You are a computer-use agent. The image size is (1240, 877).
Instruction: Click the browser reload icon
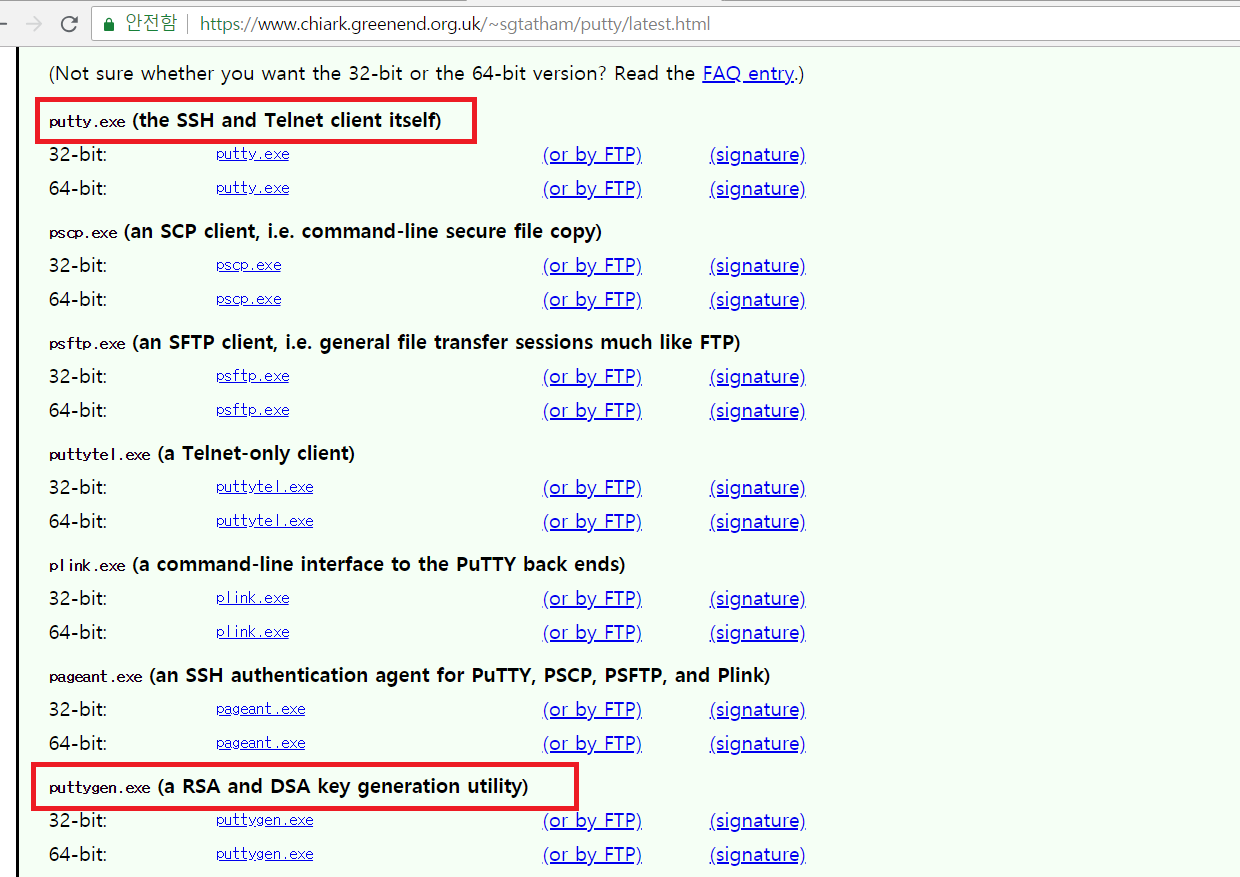(69, 24)
